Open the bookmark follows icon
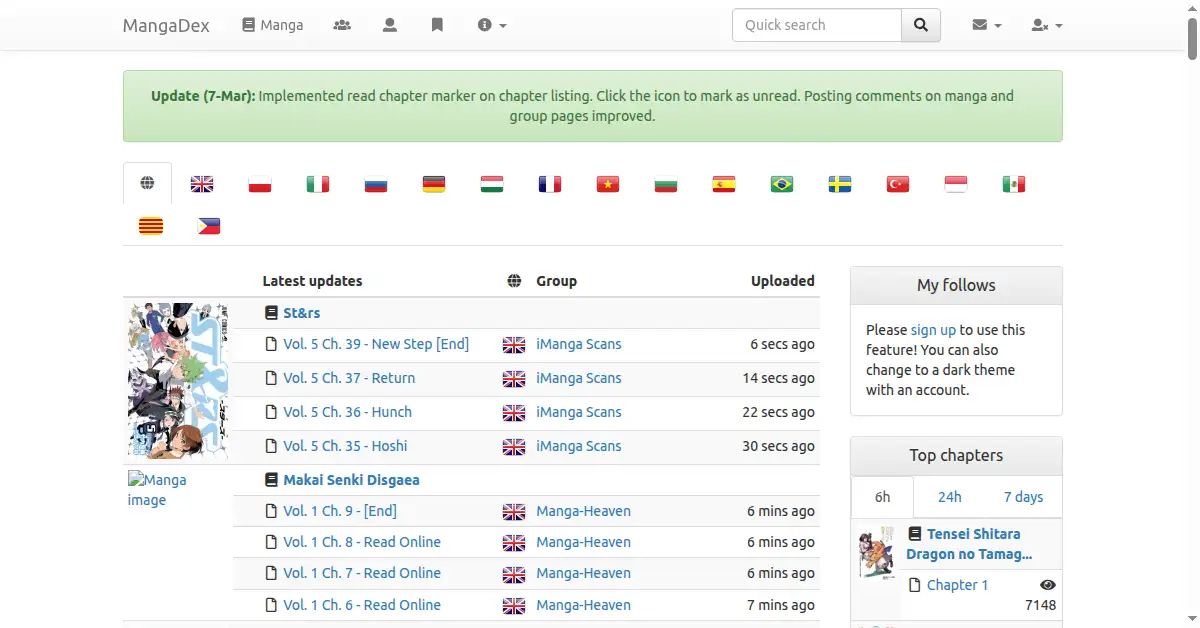Image resolution: width=1200 pixels, height=628 pixels. (x=437, y=25)
